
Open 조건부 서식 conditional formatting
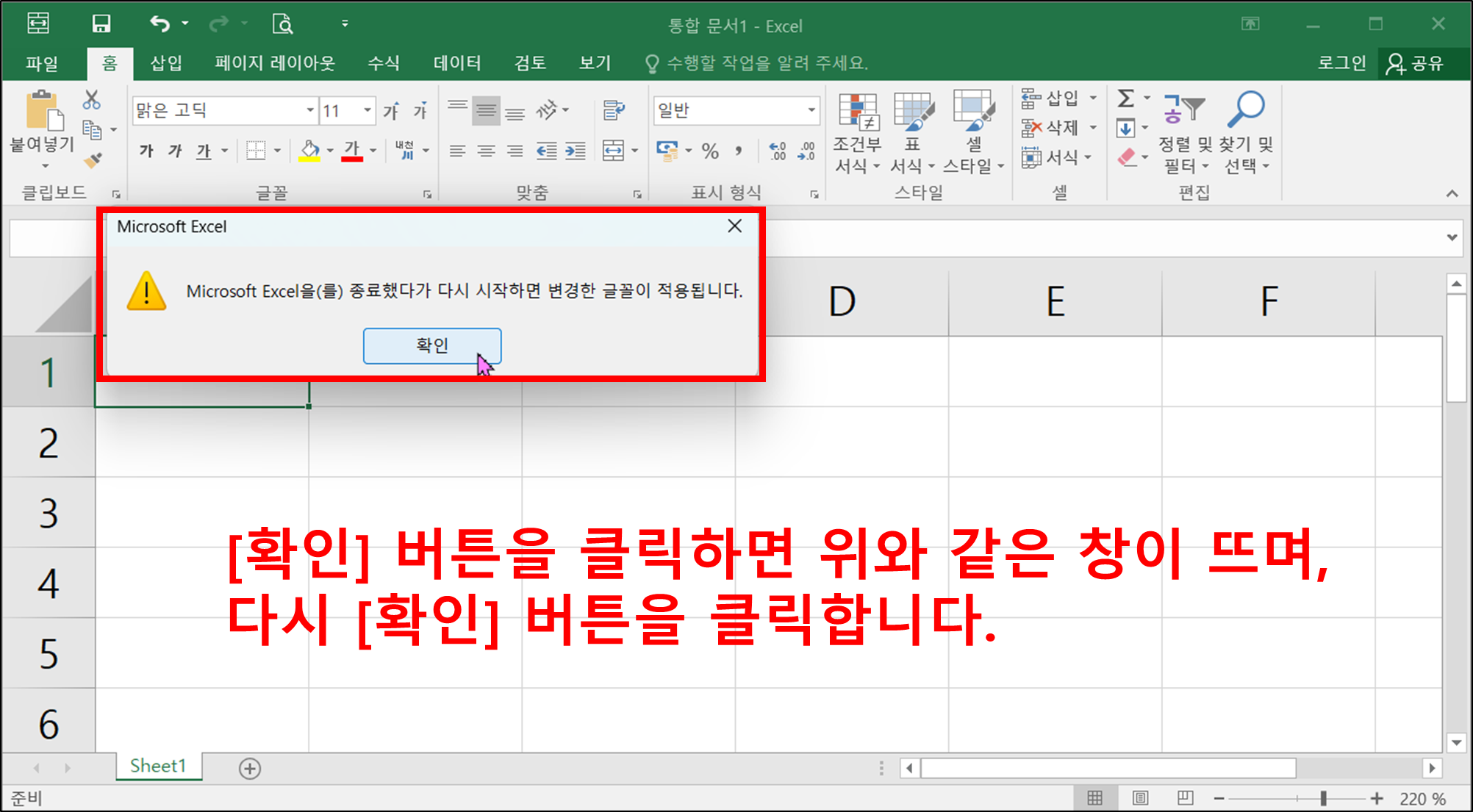pyautogui.click(x=857, y=133)
